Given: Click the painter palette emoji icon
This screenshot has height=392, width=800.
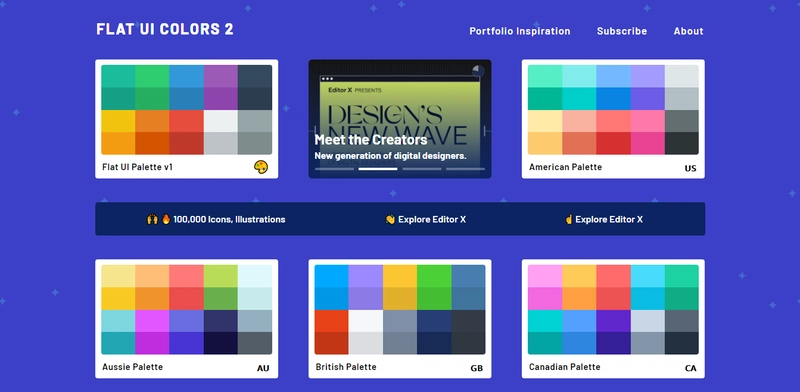Looking at the screenshot, I should [x=261, y=167].
